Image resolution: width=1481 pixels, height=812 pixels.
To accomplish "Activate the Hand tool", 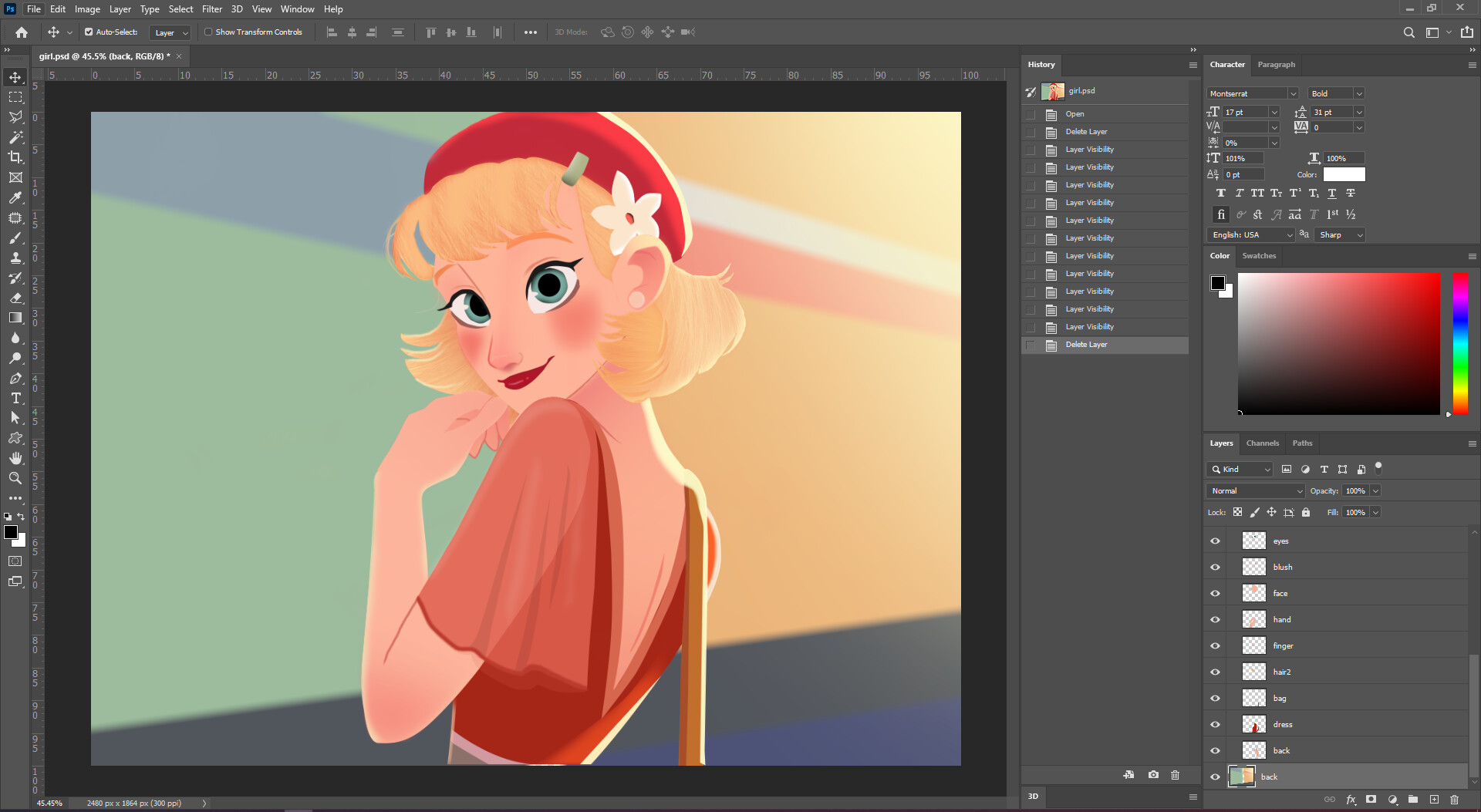I will pos(15,458).
